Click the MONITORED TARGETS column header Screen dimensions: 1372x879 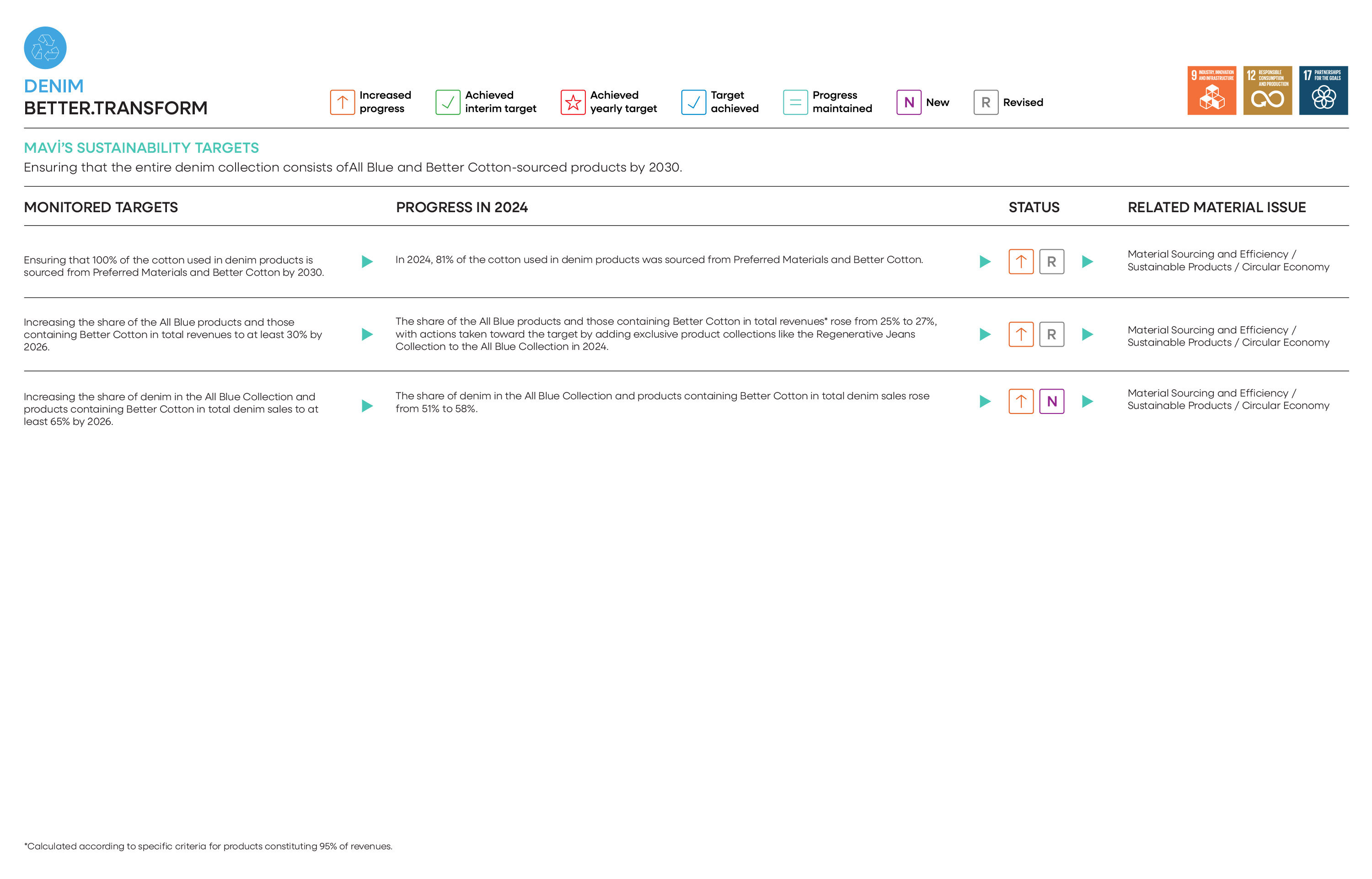[101, 207]
